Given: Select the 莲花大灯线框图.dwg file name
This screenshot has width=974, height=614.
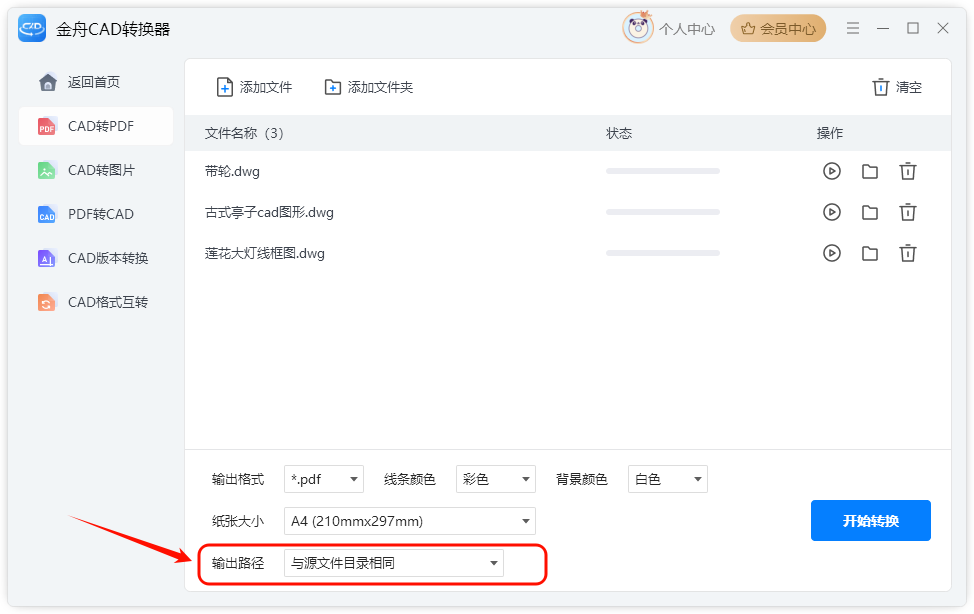Looking at the screenshot, I should click(265, 254).
